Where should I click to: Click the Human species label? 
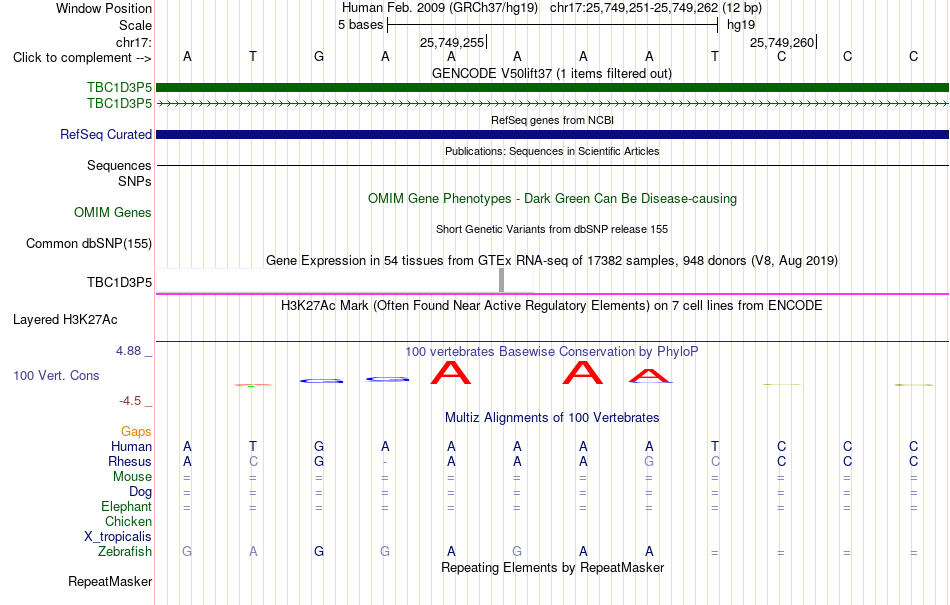coord(131,446)
